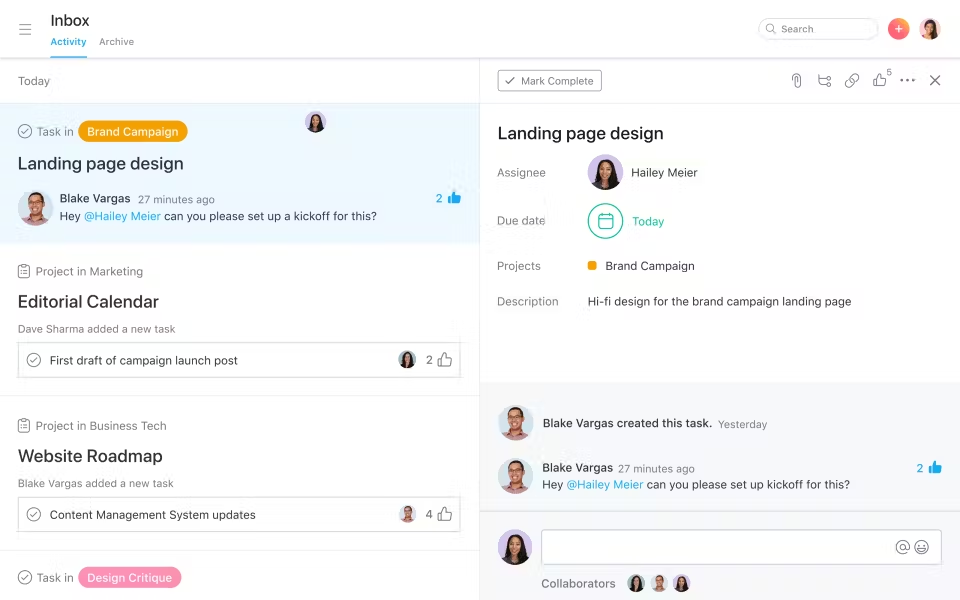Click the @ mention icon in comment box

(x=902, y=547)
